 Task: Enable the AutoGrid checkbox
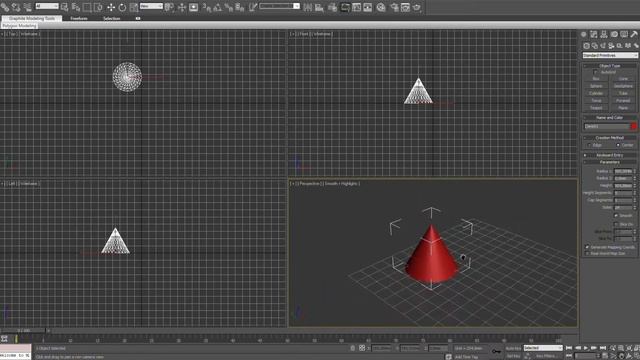point(596,72)
